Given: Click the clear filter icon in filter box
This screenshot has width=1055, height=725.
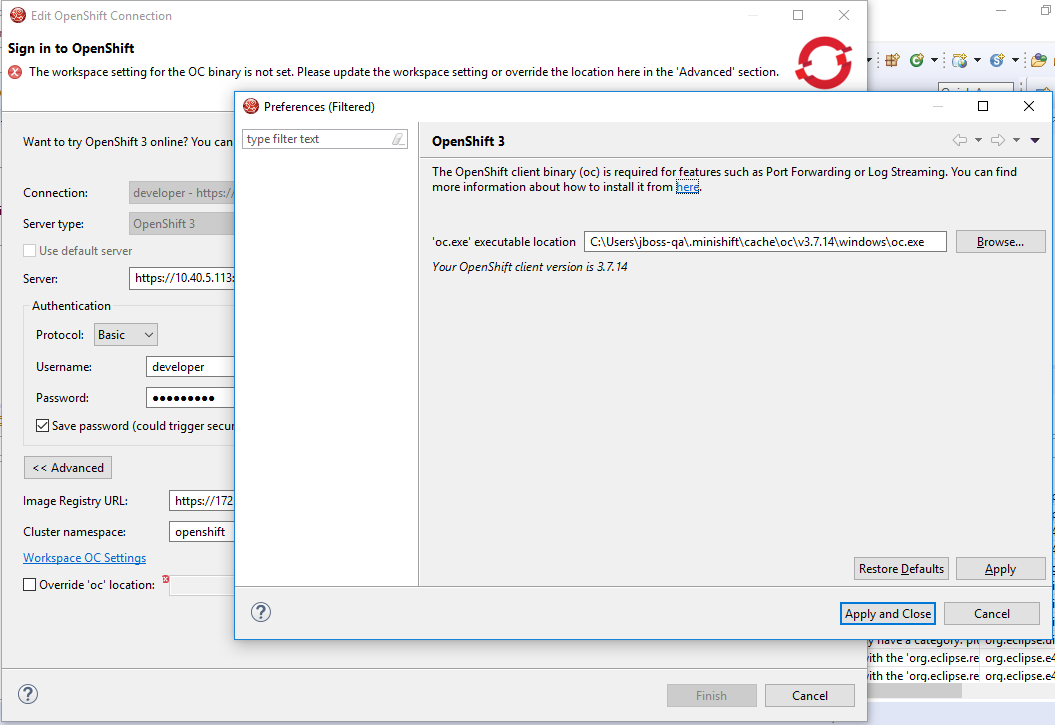Looking at the screenshot, I should pos(398,139).
